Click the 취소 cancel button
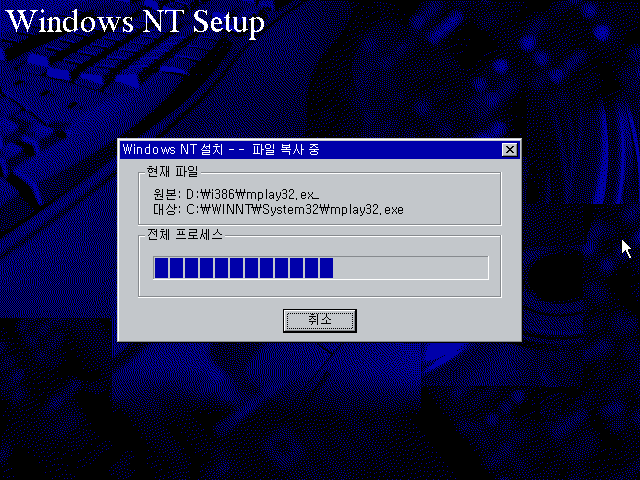 pos(320,320)
